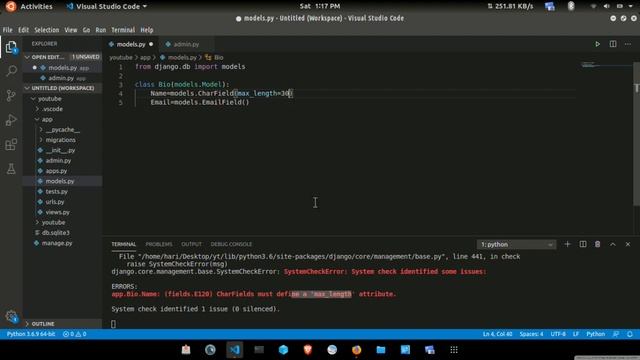This screenshot has width=640, height=360.
Task: Open the Source Control view
Action: [x=11, y=96]
